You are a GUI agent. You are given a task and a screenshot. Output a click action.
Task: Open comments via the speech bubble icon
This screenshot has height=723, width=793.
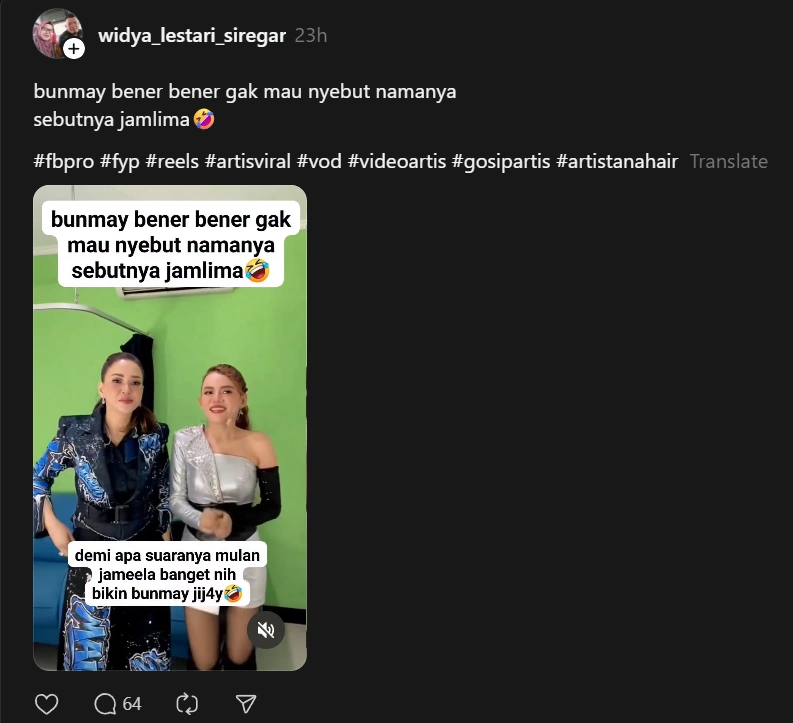(105, 704)
